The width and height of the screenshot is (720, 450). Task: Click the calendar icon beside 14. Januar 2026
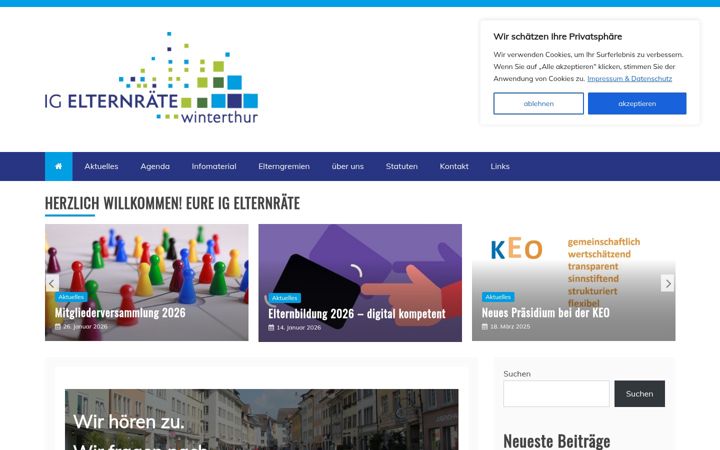point(271,327)
